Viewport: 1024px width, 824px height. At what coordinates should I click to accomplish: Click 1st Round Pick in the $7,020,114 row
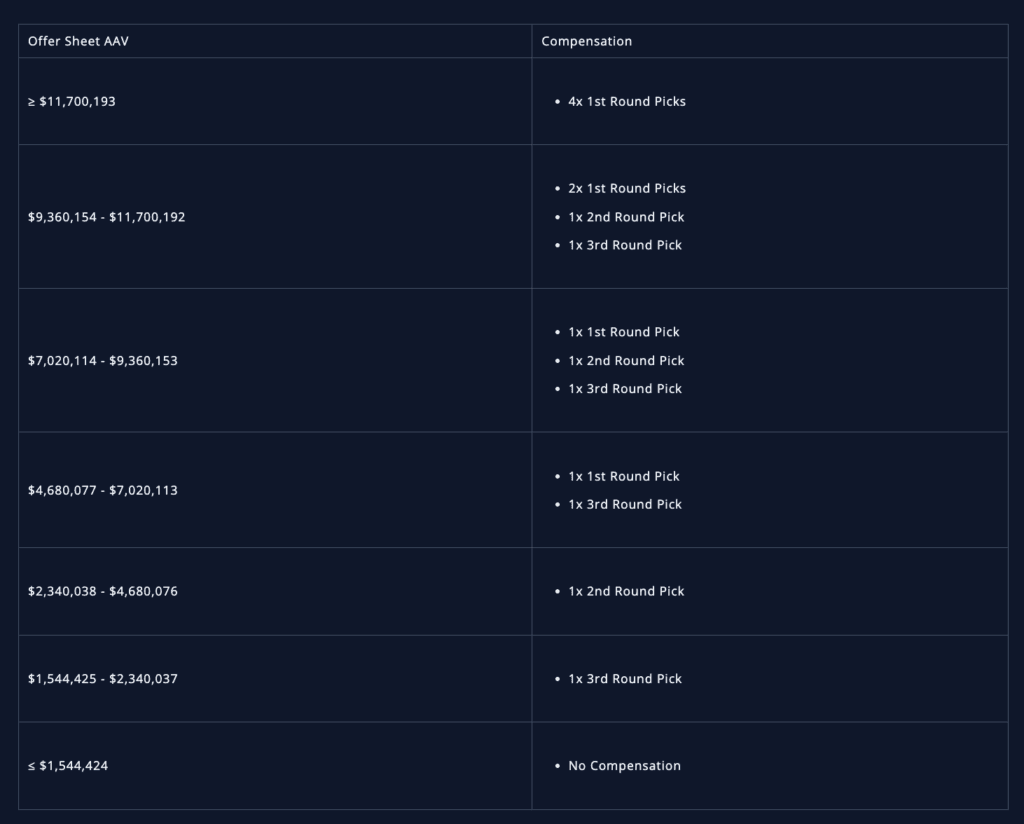[624, 332]
